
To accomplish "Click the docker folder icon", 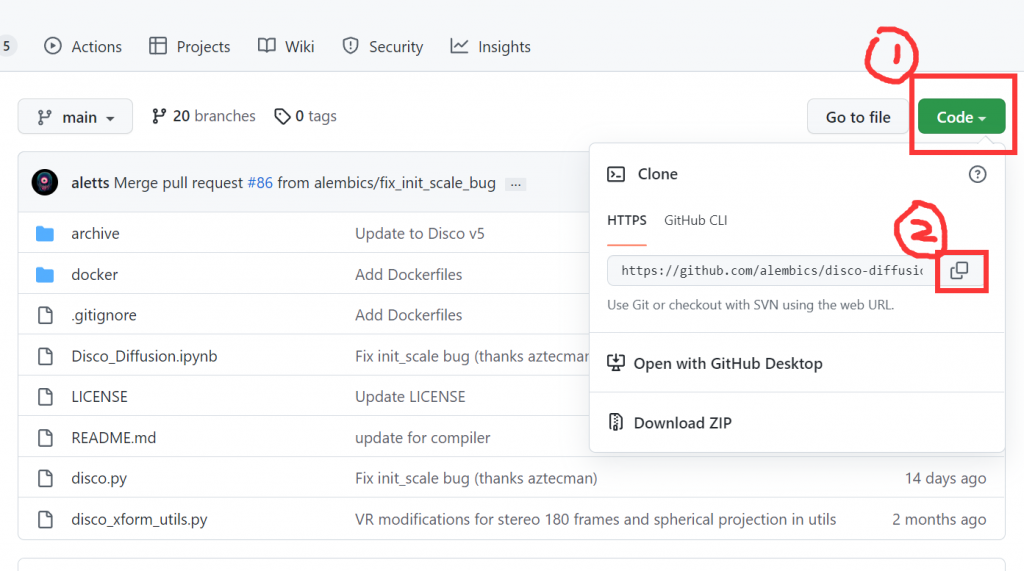I will pyautogui.click(x=45, y=274).
